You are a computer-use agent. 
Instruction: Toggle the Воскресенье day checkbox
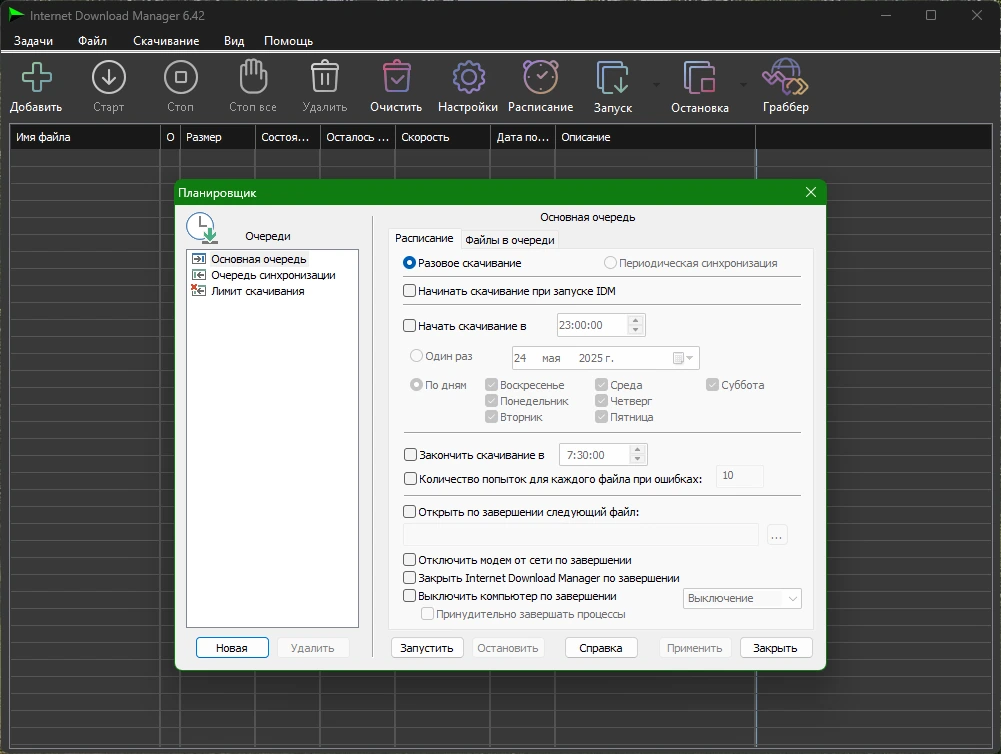[x=491, y=385]
